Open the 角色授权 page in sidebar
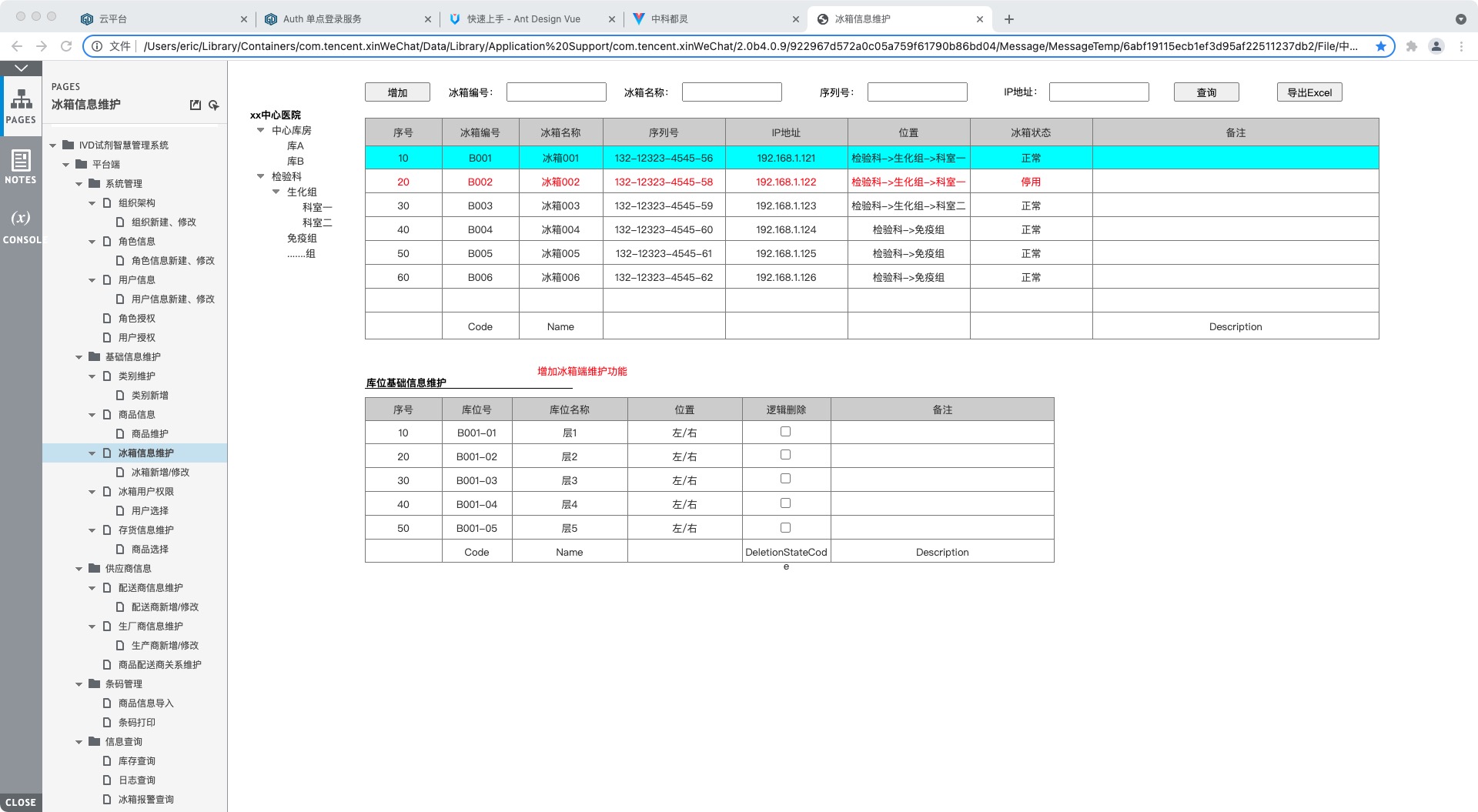This screenshot has width=1478, height=812. [136, 319]
